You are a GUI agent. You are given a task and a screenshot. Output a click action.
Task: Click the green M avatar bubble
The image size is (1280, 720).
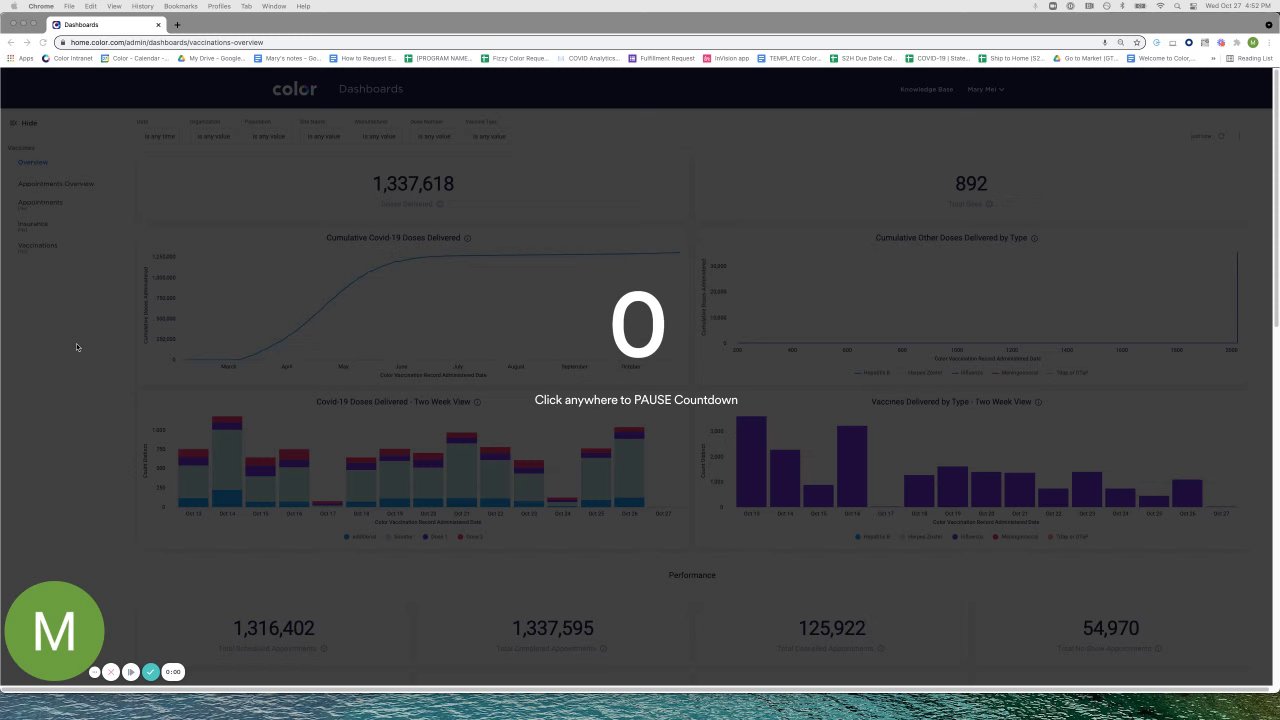(54, 631)
